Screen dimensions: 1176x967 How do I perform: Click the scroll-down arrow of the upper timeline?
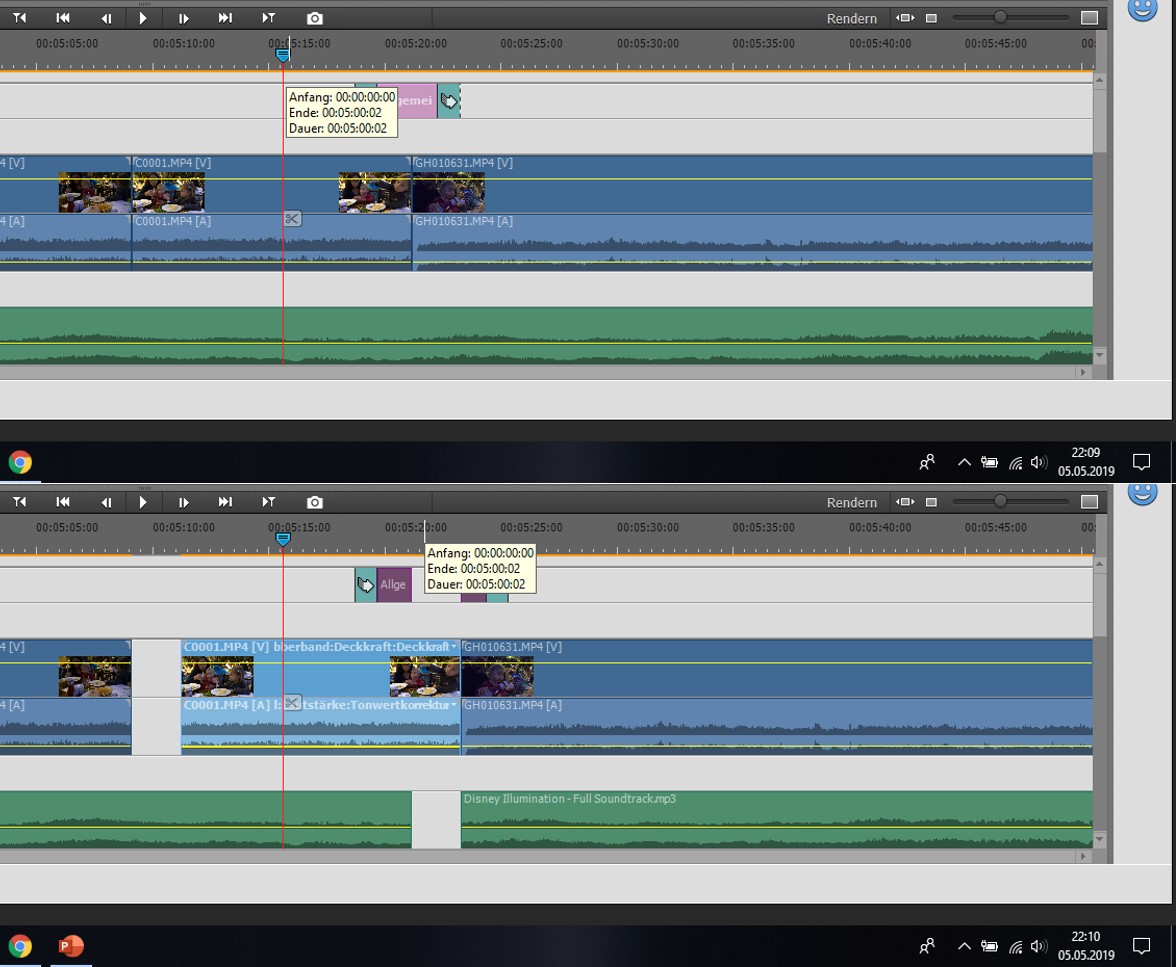(1100, 355)
